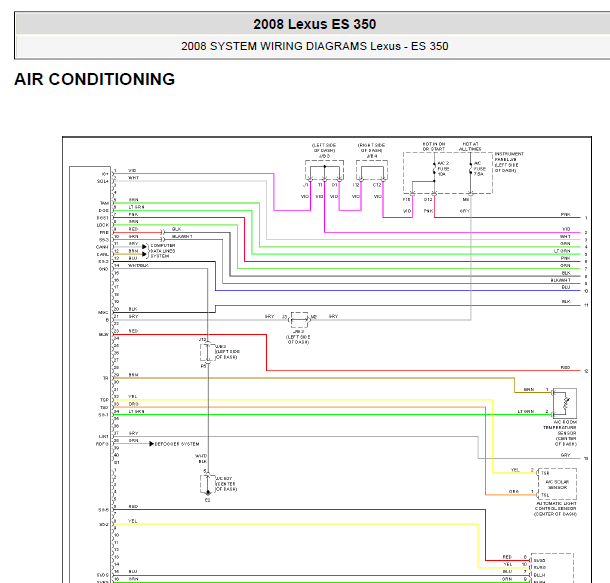Click the arrow pointing to DEFOGGER SYSTEM
This screenshot has width=610, height=583.
coord(151,444)
